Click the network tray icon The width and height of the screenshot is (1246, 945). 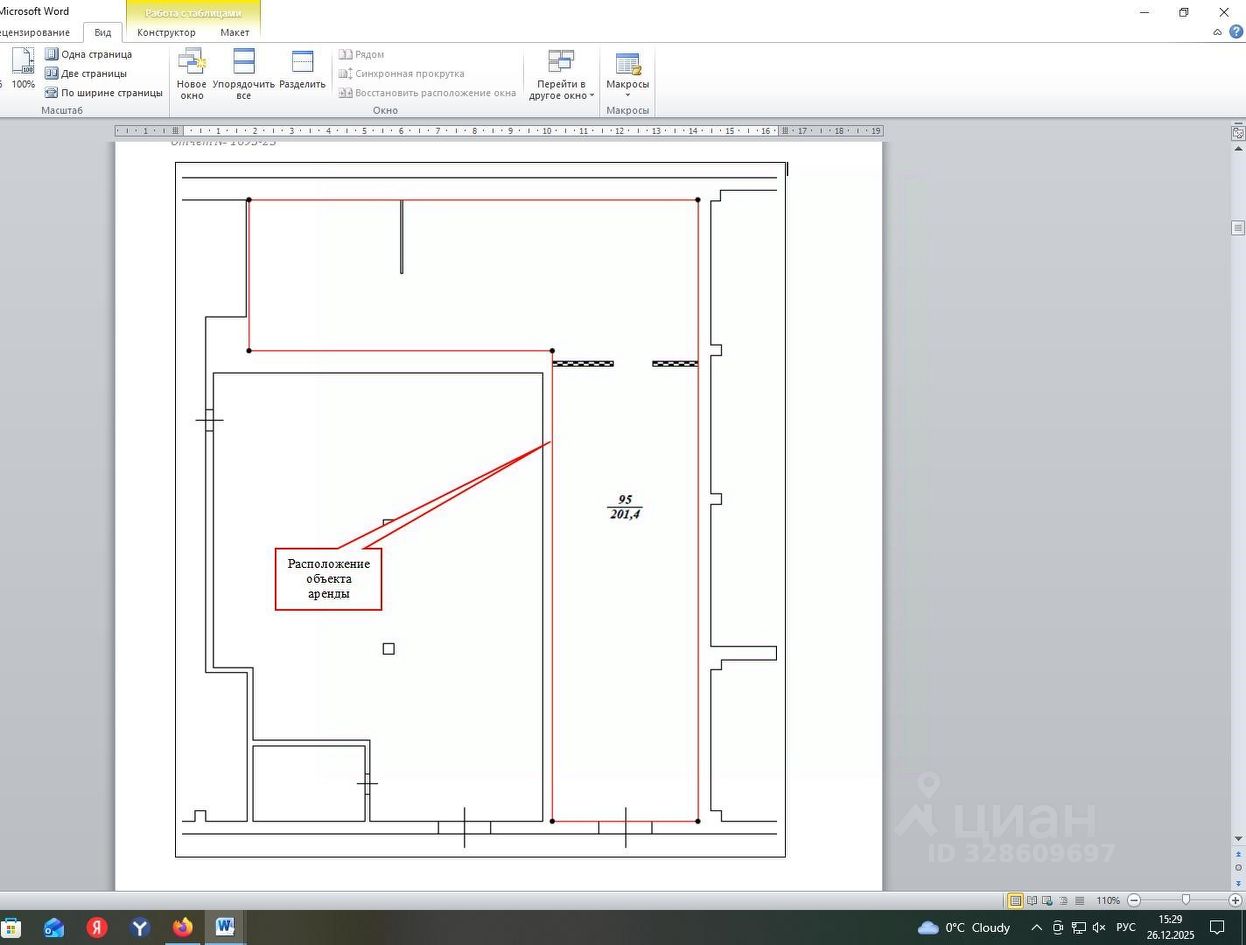click(1078, 927)
